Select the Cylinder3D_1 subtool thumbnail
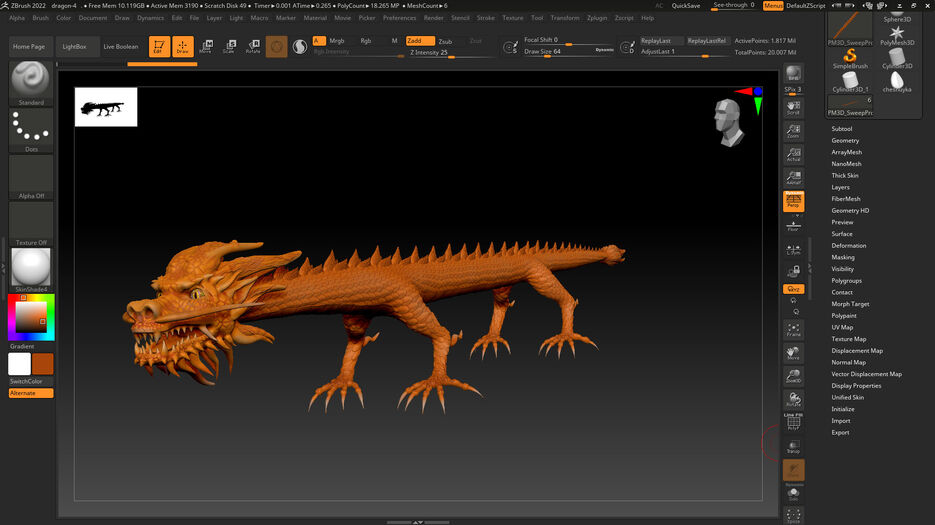The image size is (935, 525). [850, 82]
